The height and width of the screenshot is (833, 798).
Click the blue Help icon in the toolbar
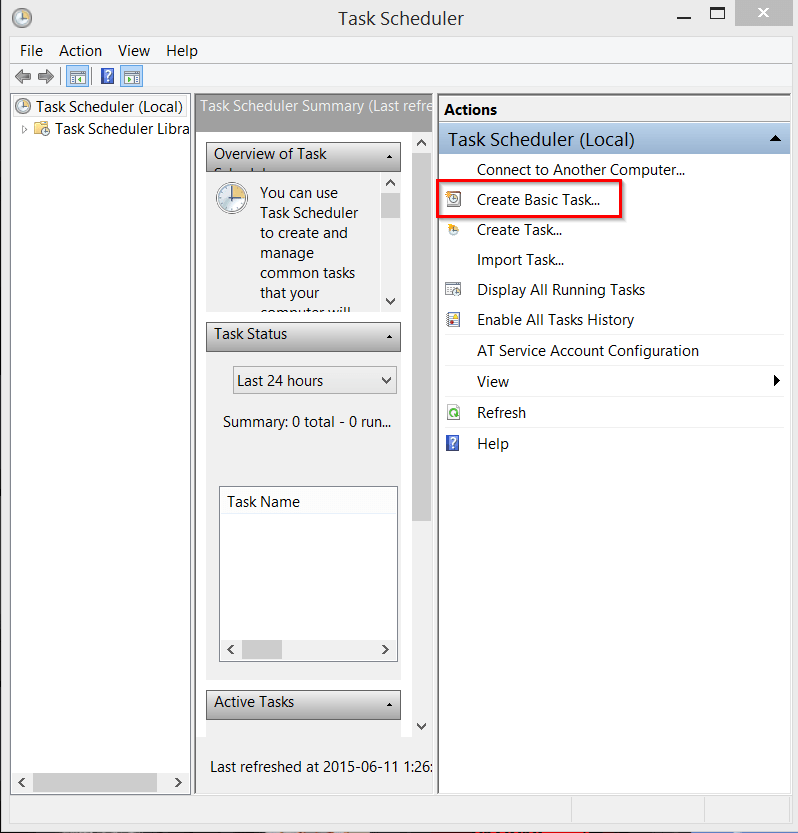pyautogui.click(x=107, y=76)
